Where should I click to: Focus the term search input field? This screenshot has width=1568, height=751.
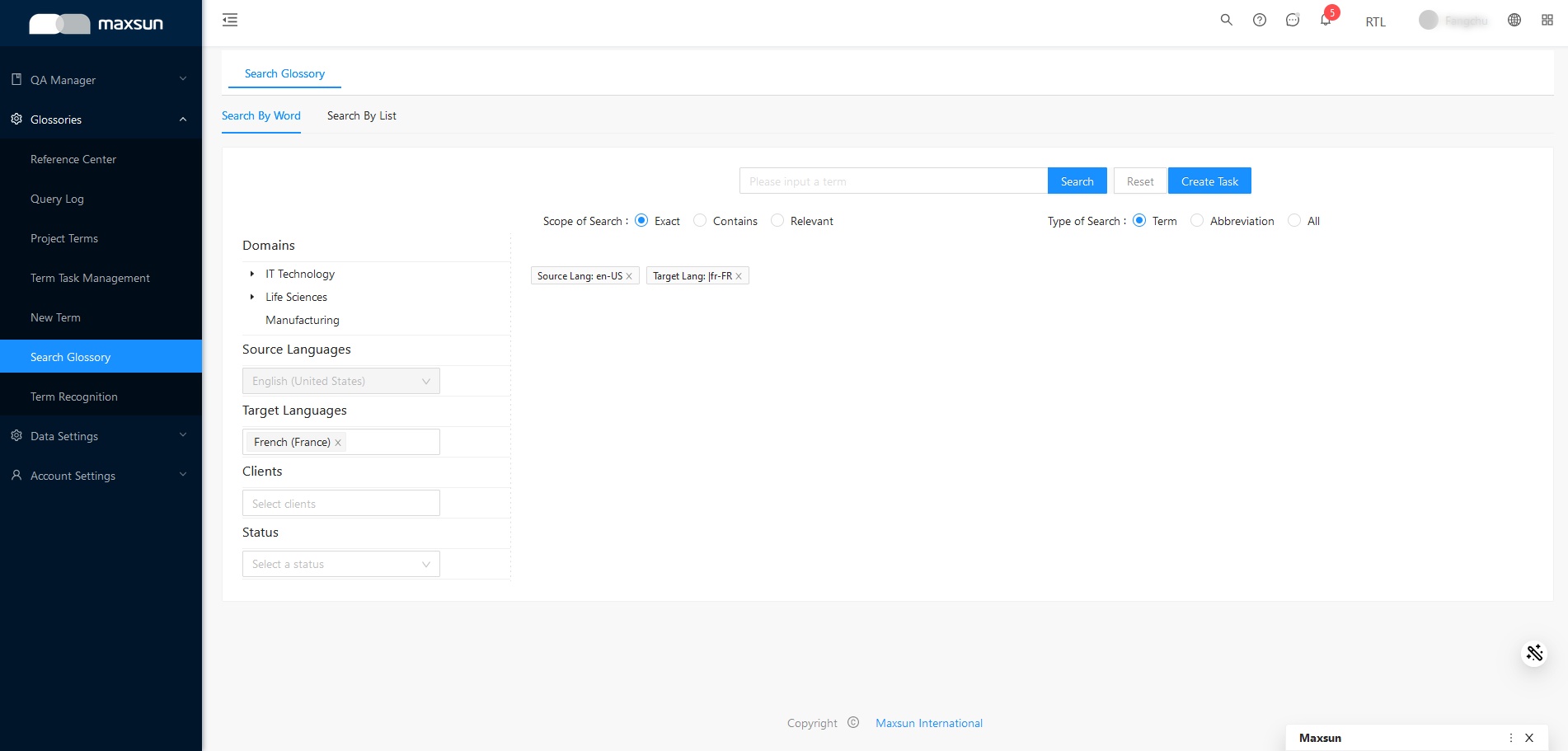[893, 181]
